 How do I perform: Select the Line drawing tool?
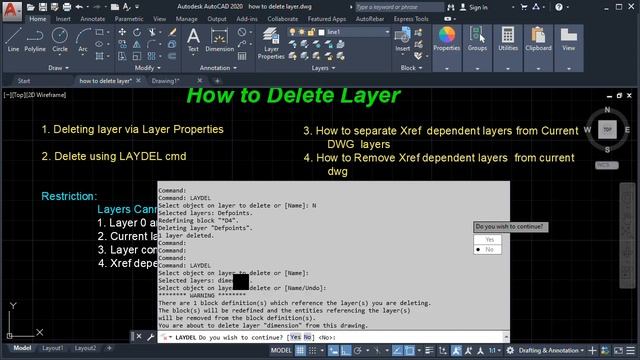[13, 40]
